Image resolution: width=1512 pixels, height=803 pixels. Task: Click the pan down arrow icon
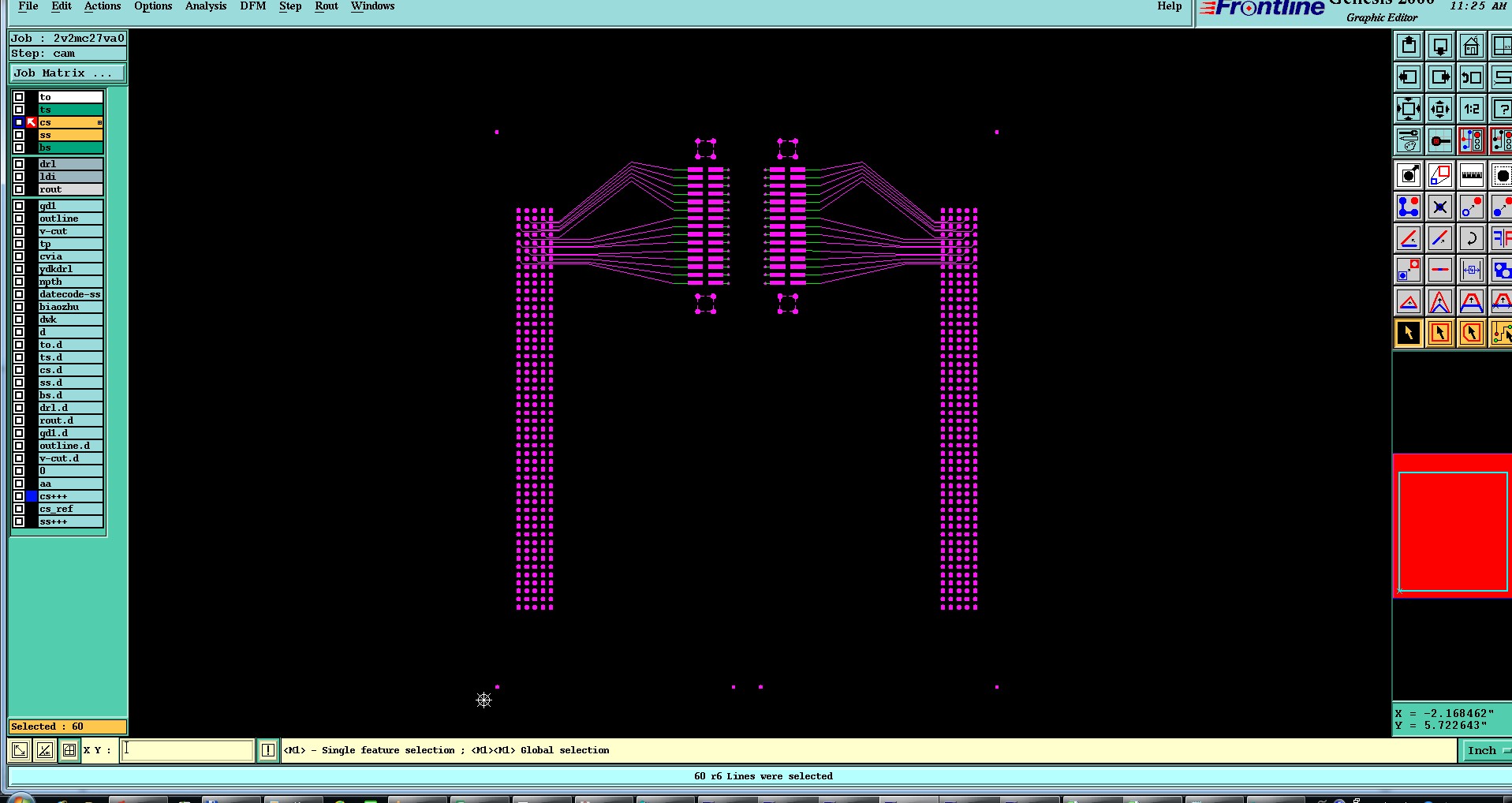[1440, 47]
